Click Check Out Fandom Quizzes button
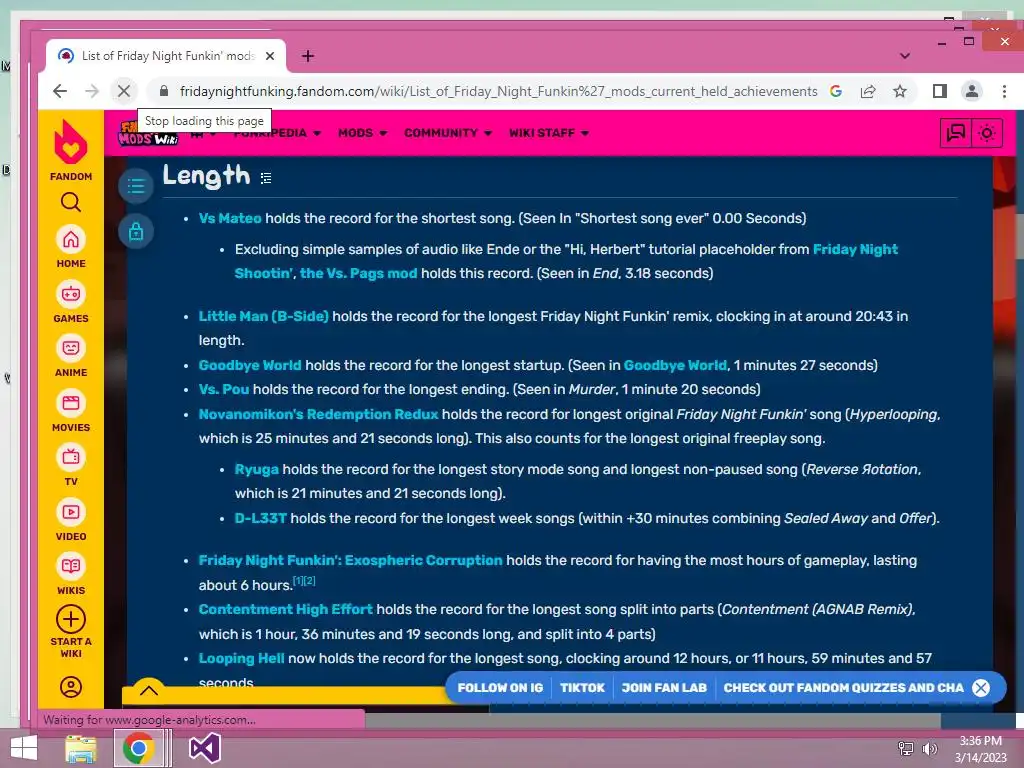Viewport: 1024px width, 768px height. (x=843, y=688)
